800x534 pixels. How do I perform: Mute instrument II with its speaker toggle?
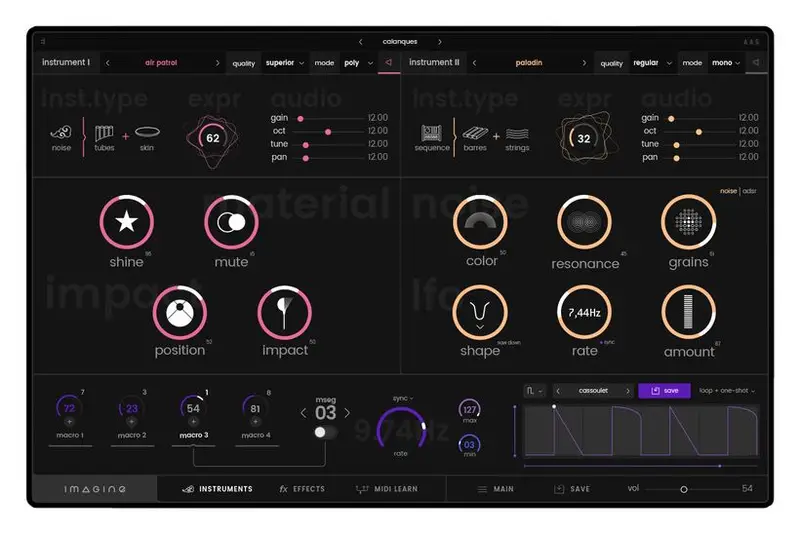coord(756,62)
